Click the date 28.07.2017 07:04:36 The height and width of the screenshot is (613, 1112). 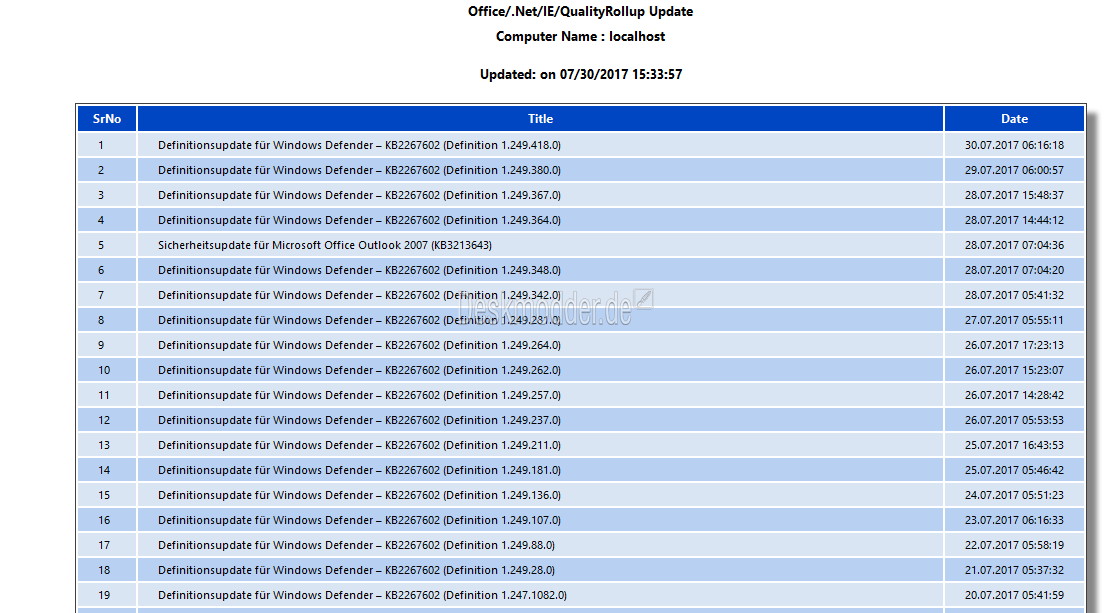click(1014, 245)
